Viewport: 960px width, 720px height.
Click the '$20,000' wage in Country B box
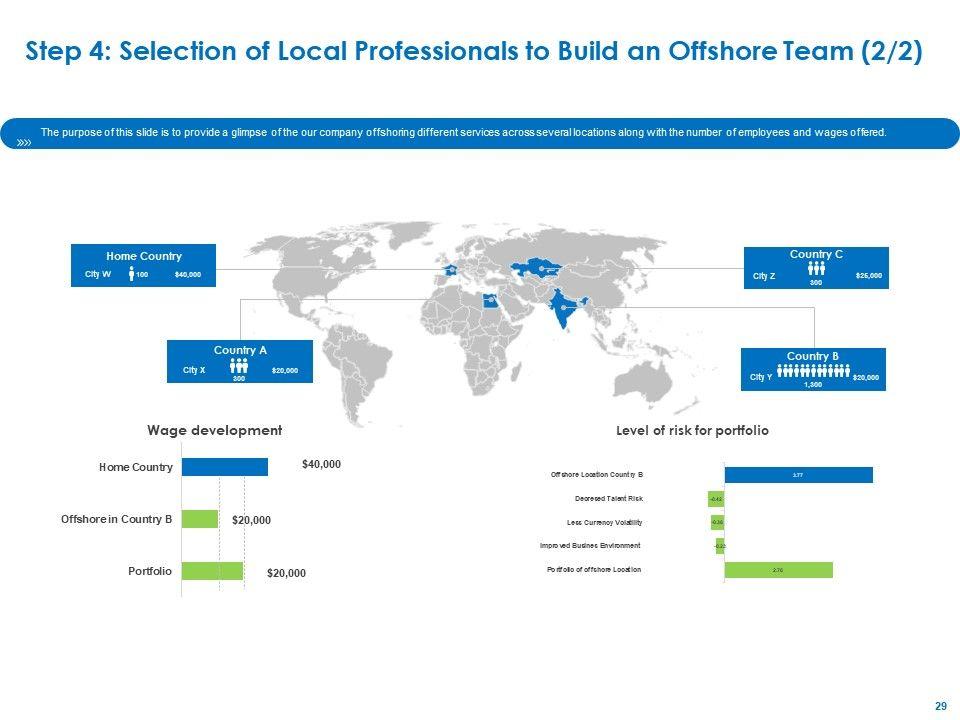(x=866, y=377)
